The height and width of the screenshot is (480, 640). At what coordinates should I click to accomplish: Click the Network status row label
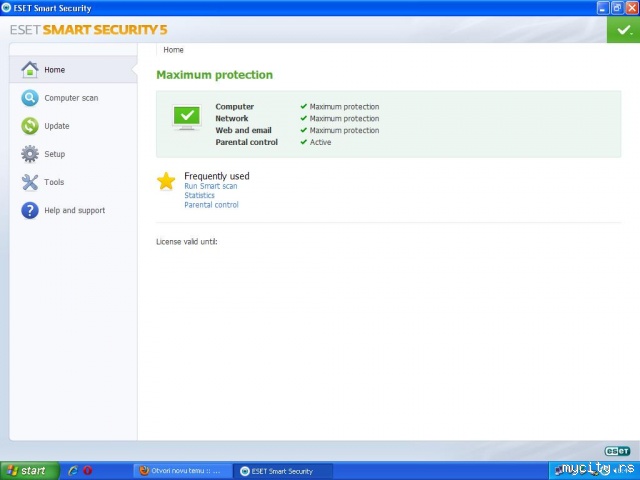[232, 118]
